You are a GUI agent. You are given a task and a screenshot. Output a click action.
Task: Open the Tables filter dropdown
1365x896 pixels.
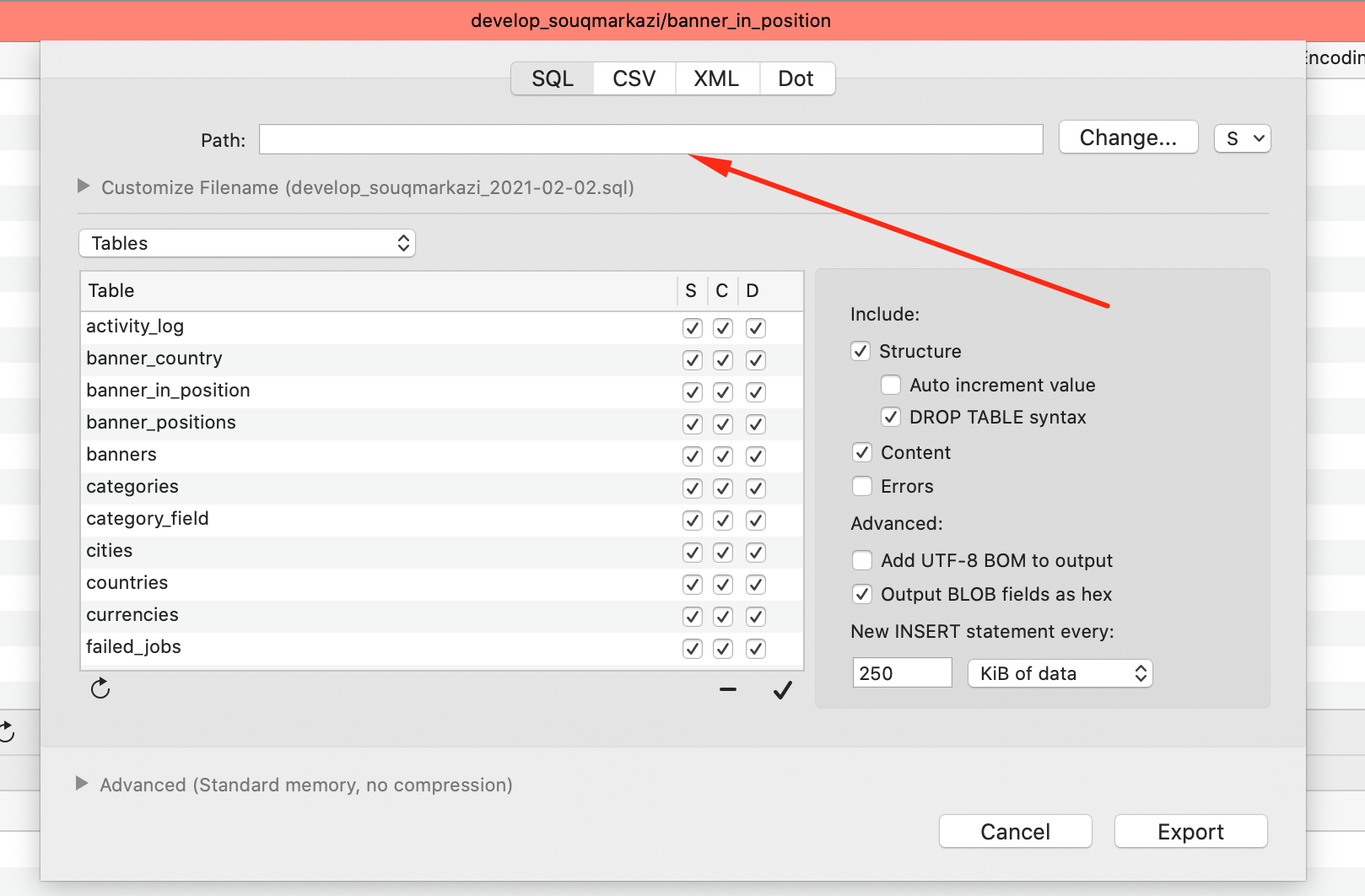(x=246, y=243)
